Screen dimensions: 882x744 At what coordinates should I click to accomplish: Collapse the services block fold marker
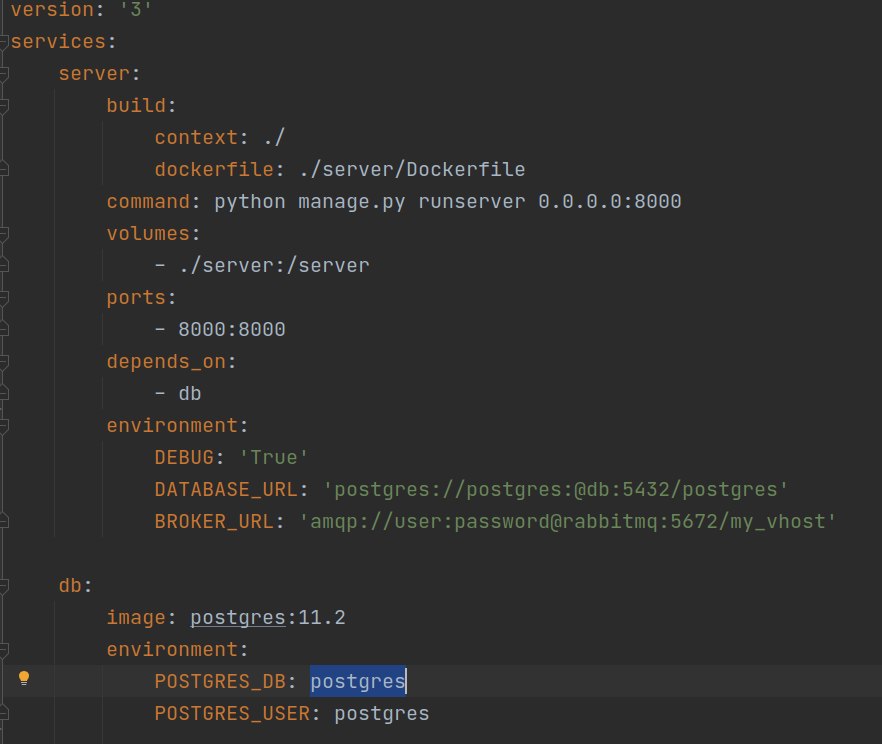(x=4, y=41)
